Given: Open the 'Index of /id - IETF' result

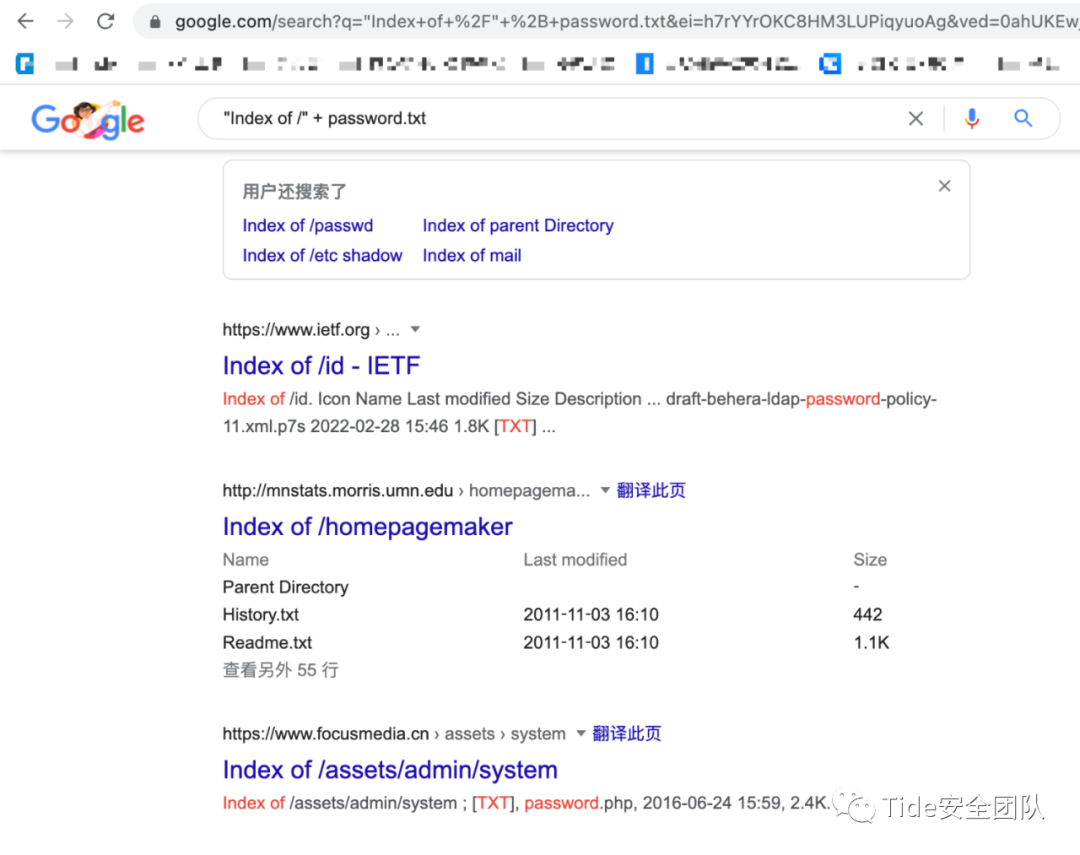Looking at the screenshot, I should click(x=321, y=366).
